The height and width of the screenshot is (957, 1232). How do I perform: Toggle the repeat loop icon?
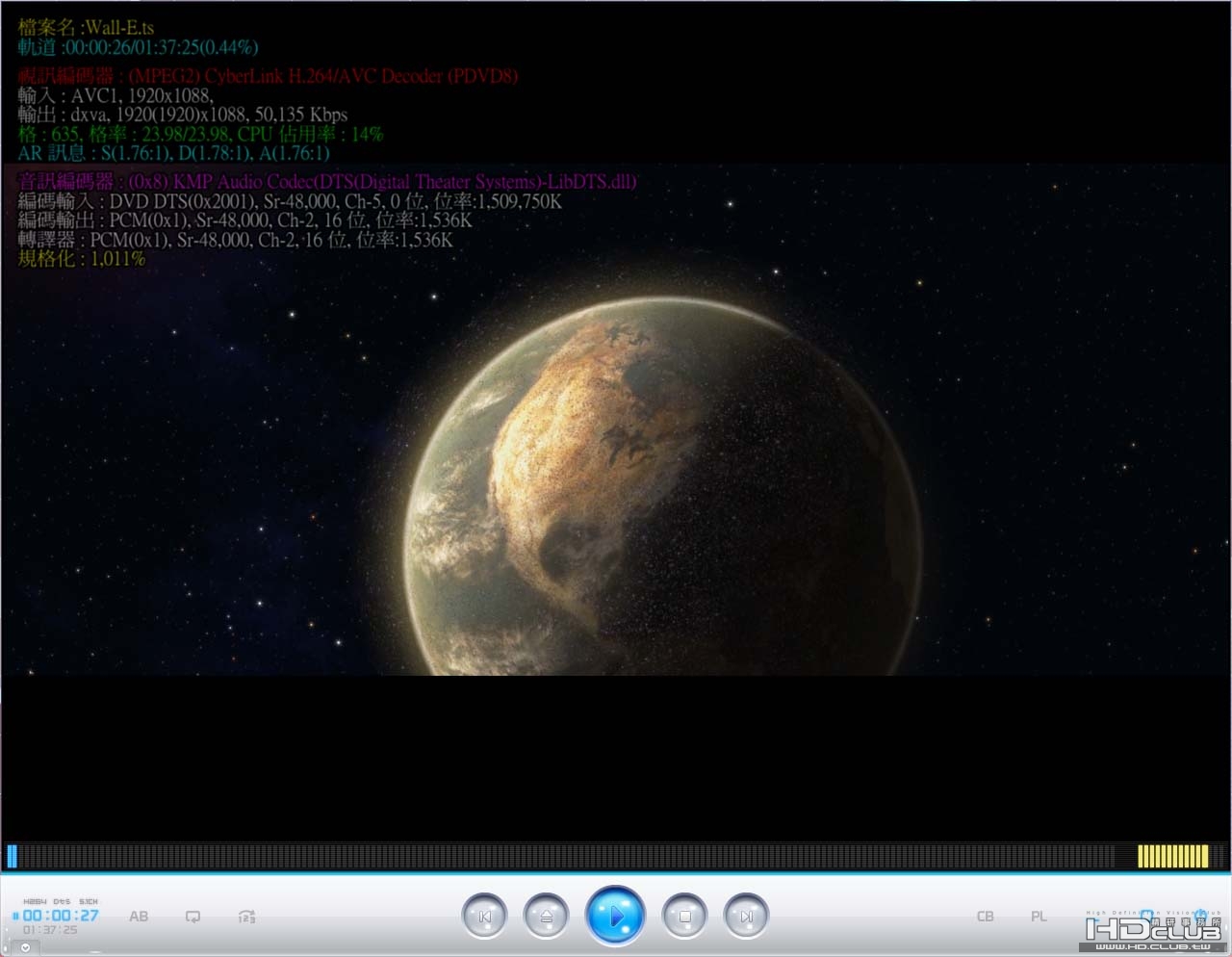(192, 917)
